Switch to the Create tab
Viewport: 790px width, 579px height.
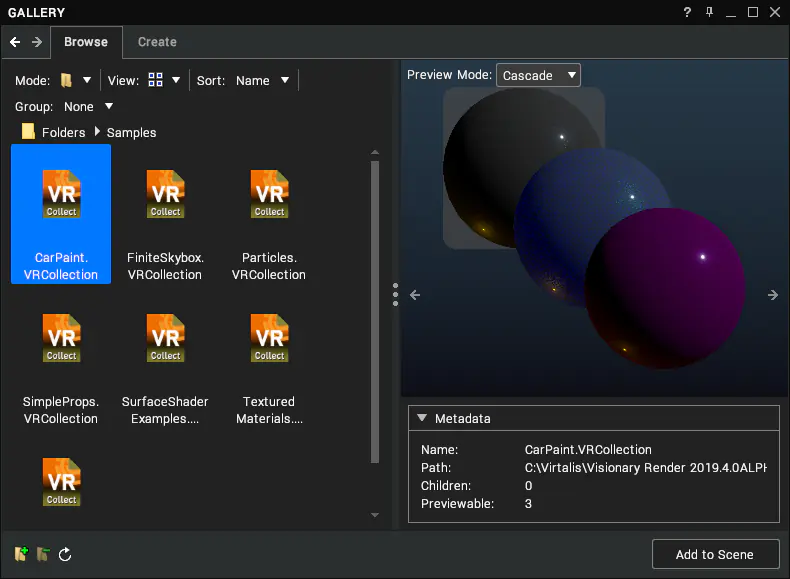click(x=157, y=42)
